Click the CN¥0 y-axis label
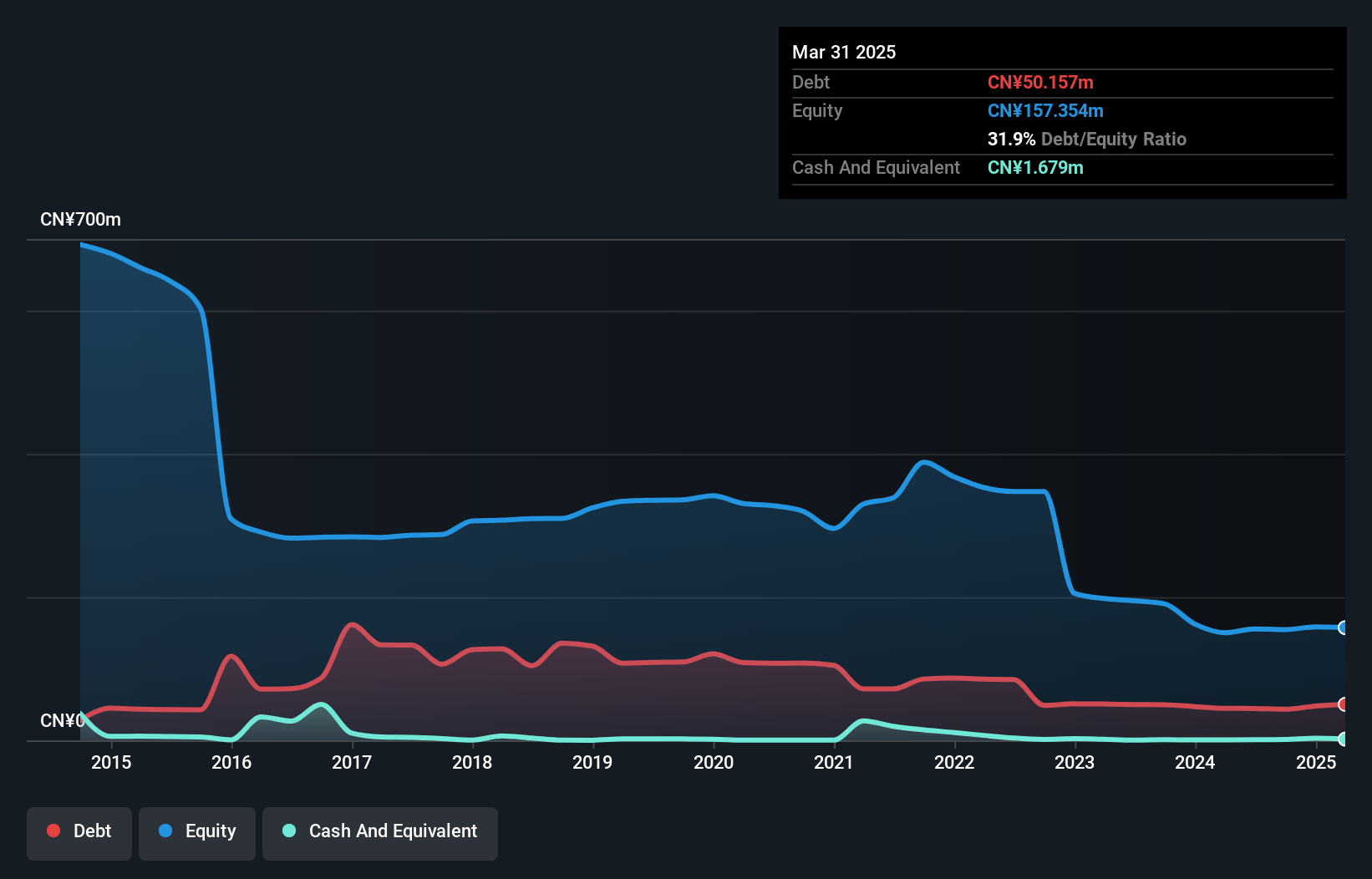The width and height of the screenshot is (1372, 879). [x=62, y=720]
